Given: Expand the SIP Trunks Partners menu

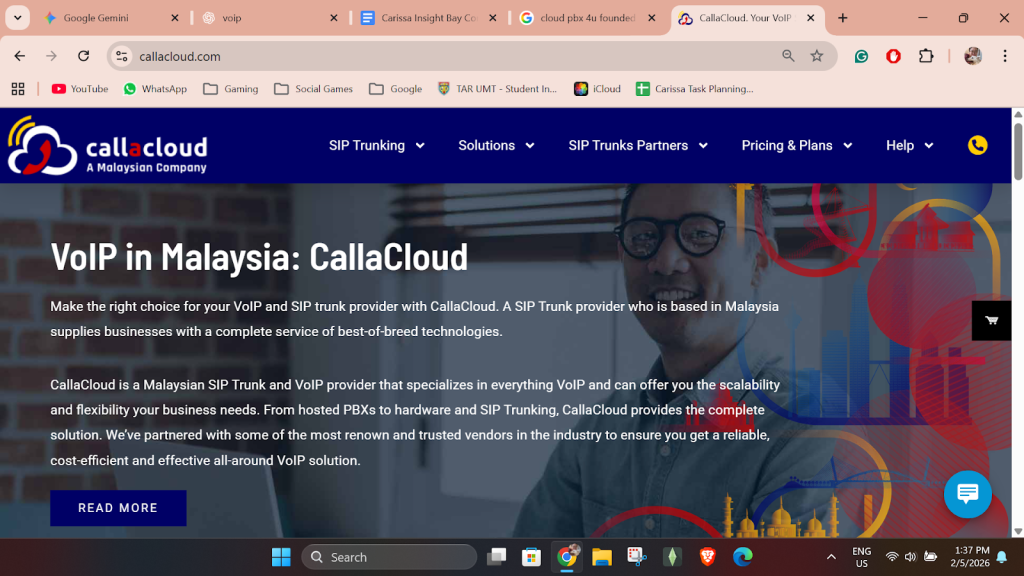Looking at the screenshot, I should coord(638,146).
